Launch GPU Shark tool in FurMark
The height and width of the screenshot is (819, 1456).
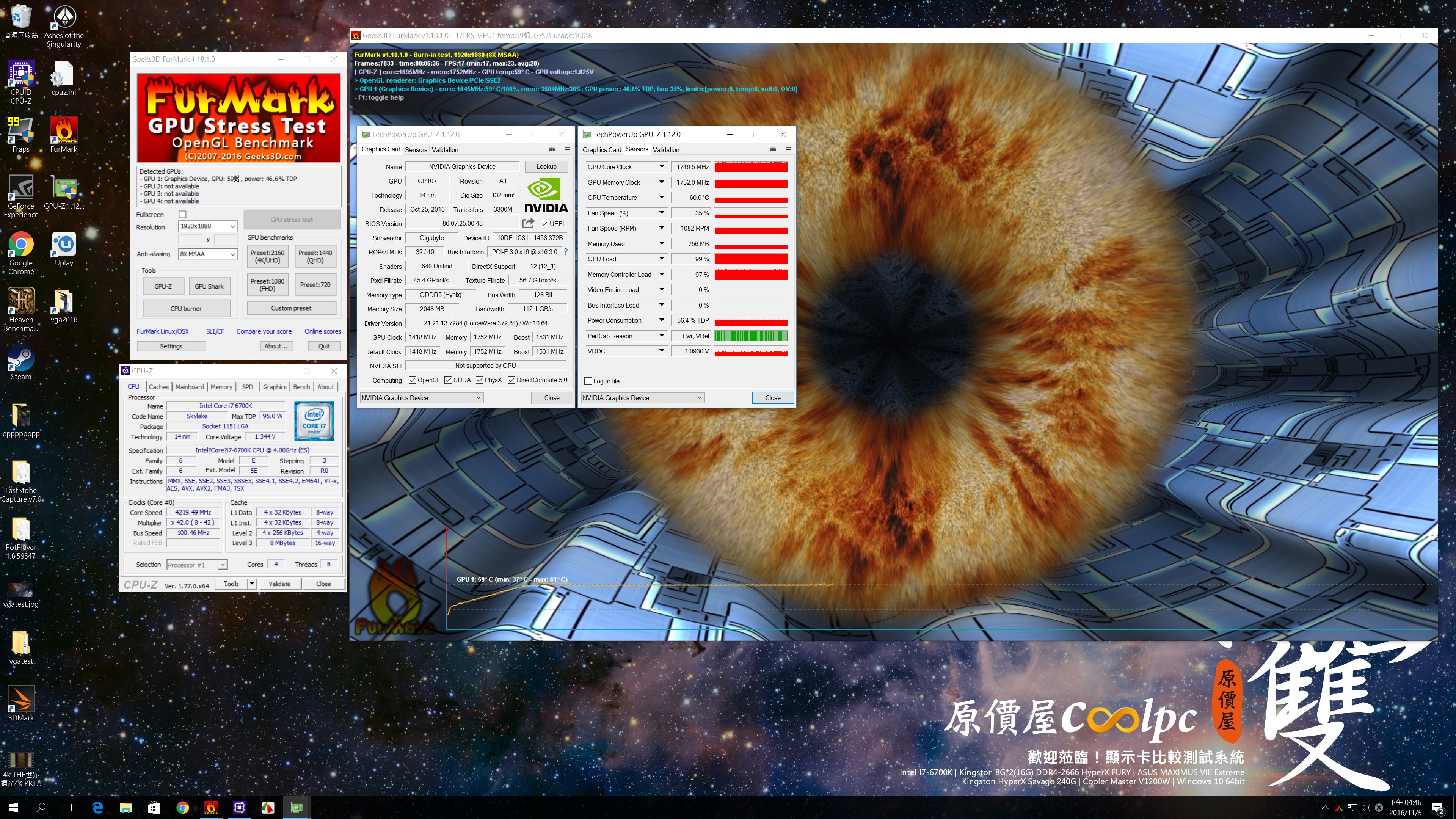click(209, 287)
